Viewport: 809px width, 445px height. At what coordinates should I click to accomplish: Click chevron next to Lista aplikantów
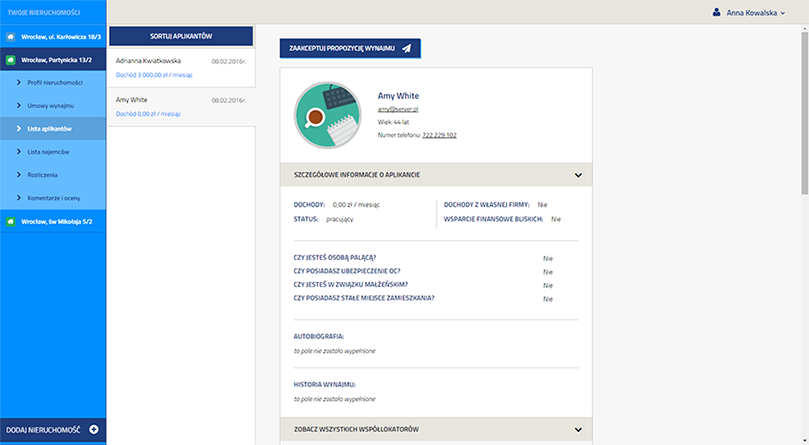19,129
